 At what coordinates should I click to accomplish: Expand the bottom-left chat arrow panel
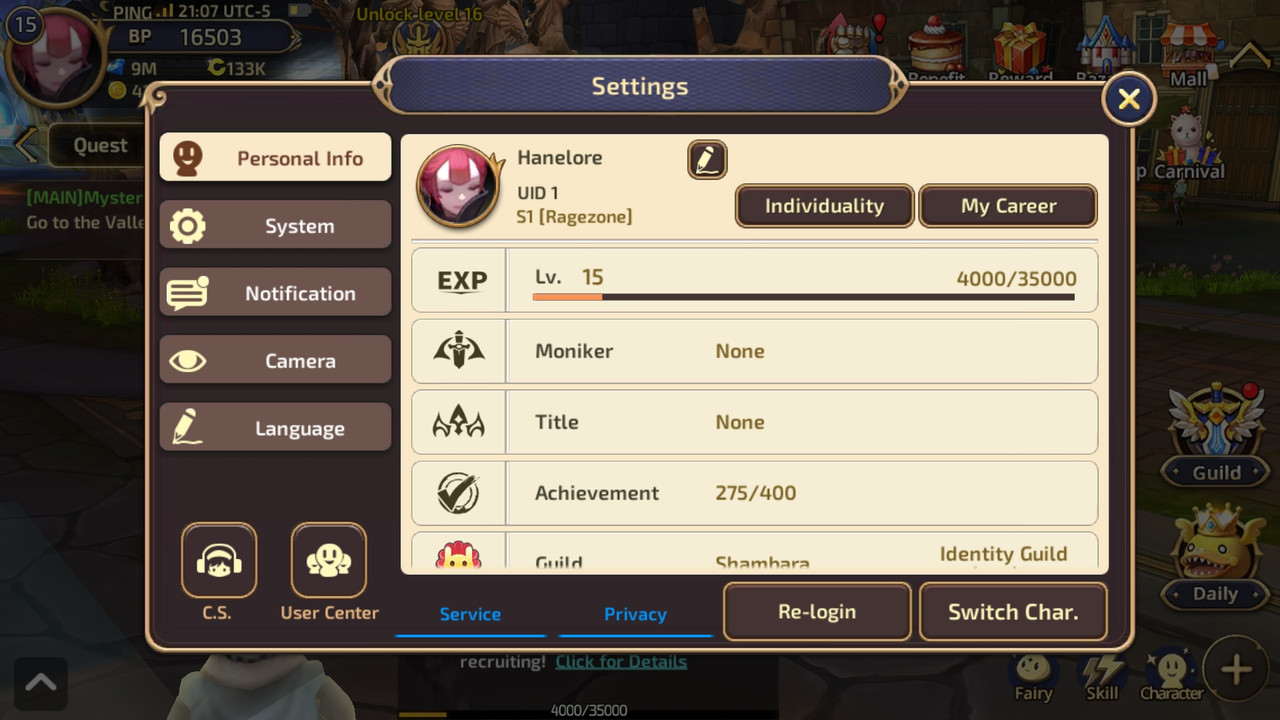41,683
